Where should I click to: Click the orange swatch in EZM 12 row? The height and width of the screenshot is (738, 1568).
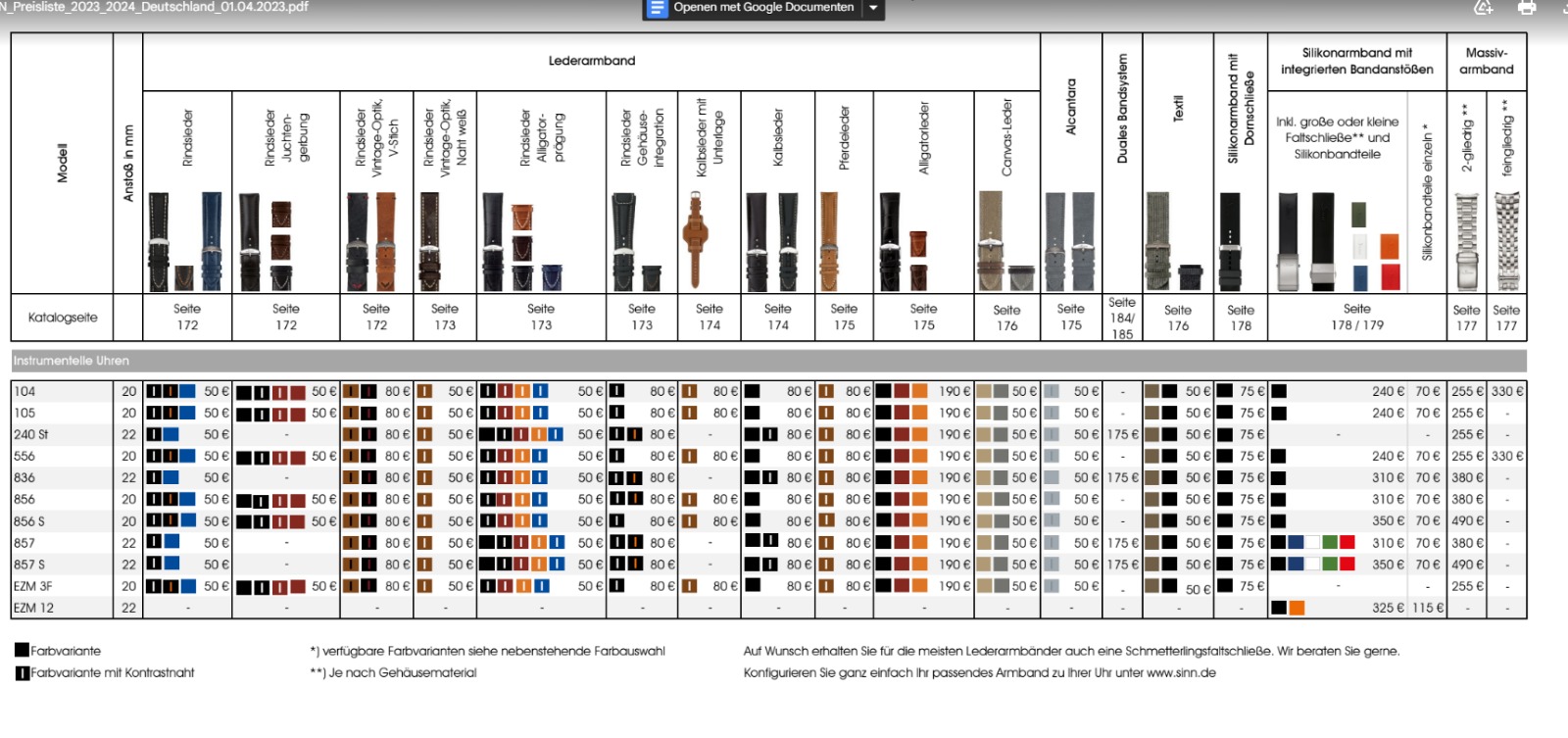tap(1297, 608)
